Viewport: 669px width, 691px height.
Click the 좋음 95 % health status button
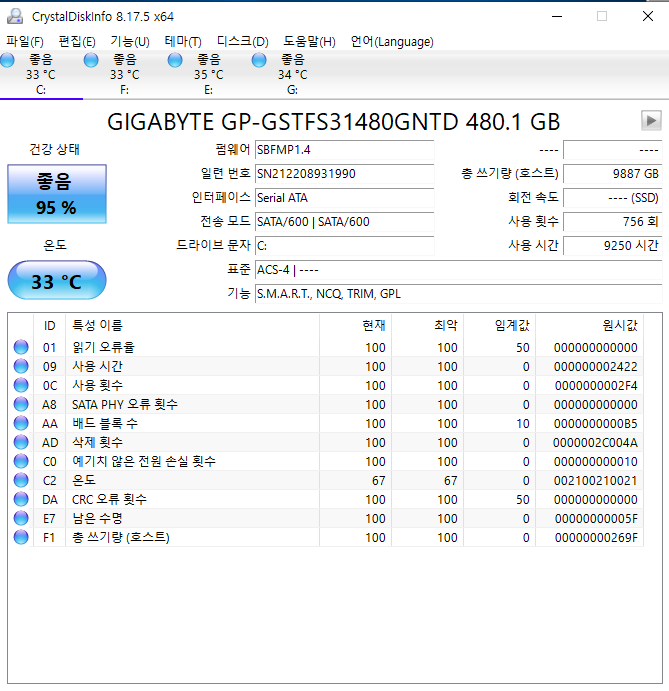tap(57, 194)
